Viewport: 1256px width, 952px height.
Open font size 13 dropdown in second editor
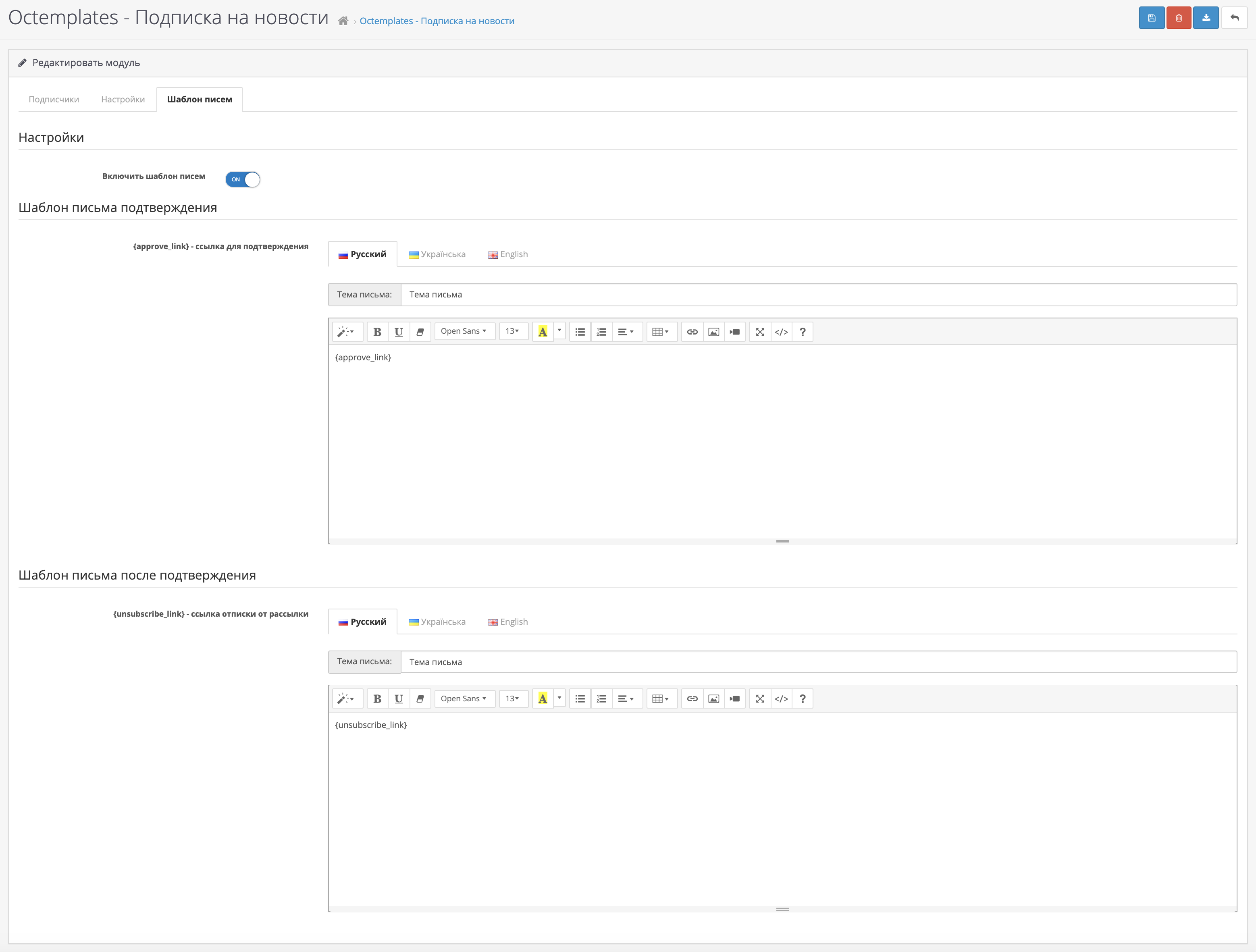pyautogui.click(x=512, y=699)
